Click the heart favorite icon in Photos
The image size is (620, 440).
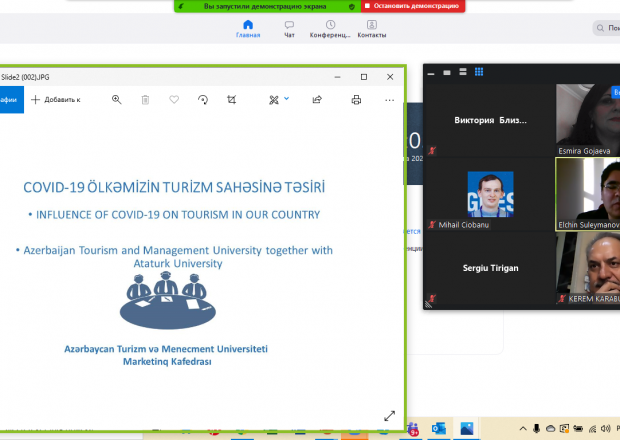pyautogui.click(x=174, y=100)
